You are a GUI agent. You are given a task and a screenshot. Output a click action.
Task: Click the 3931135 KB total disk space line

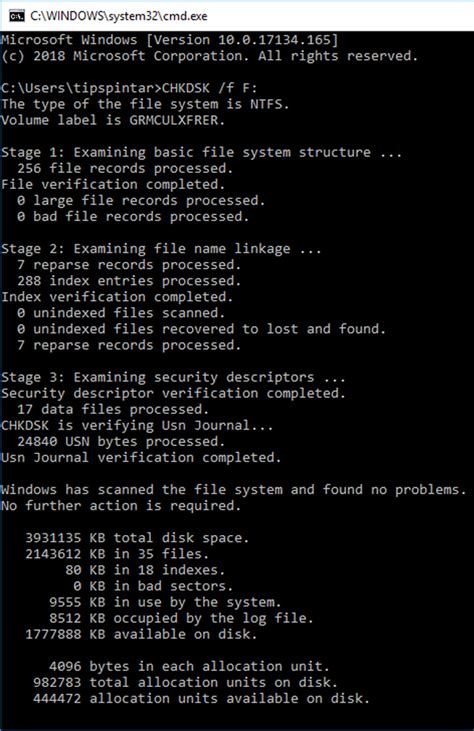click(137, 538)
